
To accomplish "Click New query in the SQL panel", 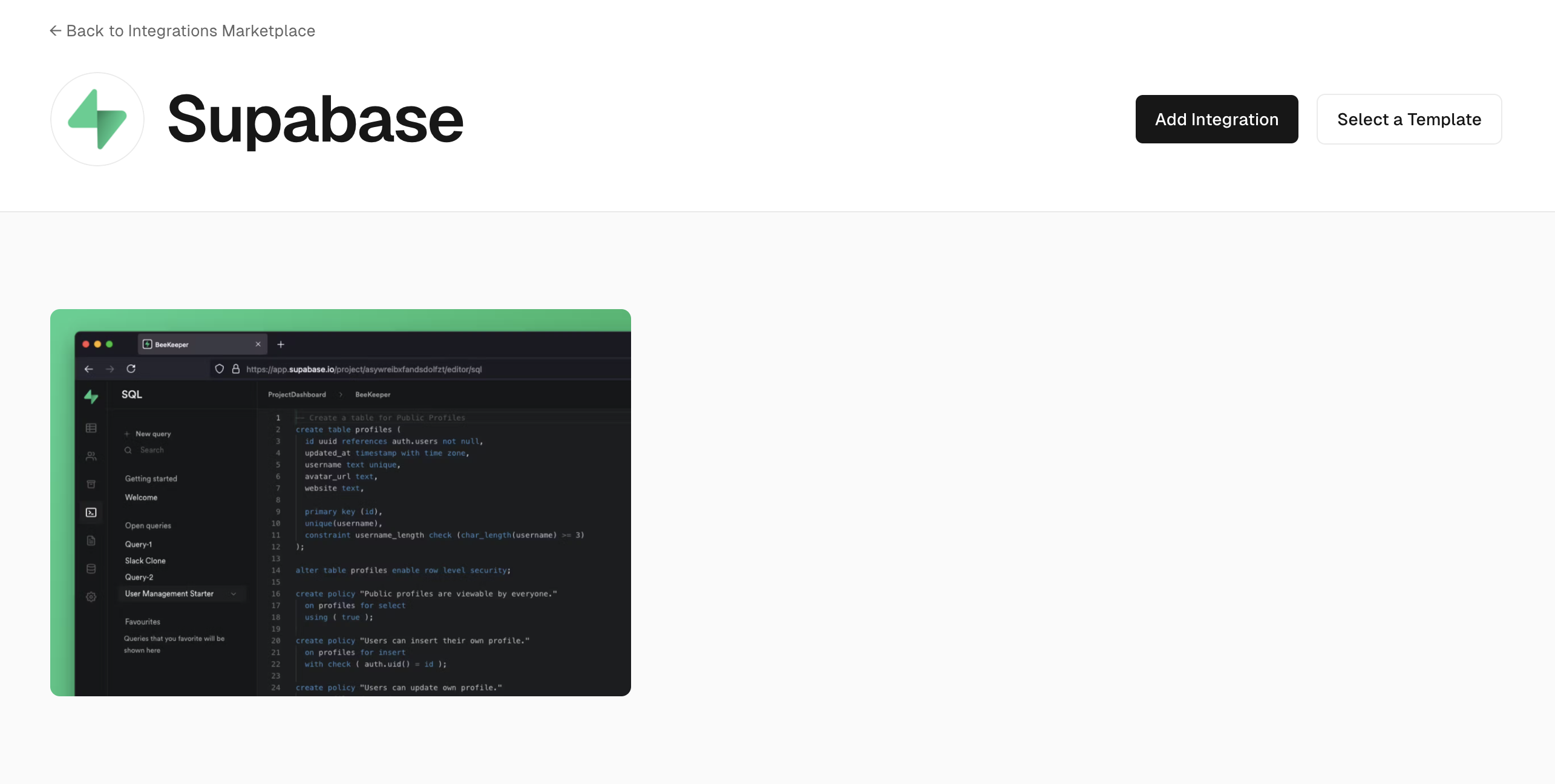I will pyautogui.click(x=152, y=434).
